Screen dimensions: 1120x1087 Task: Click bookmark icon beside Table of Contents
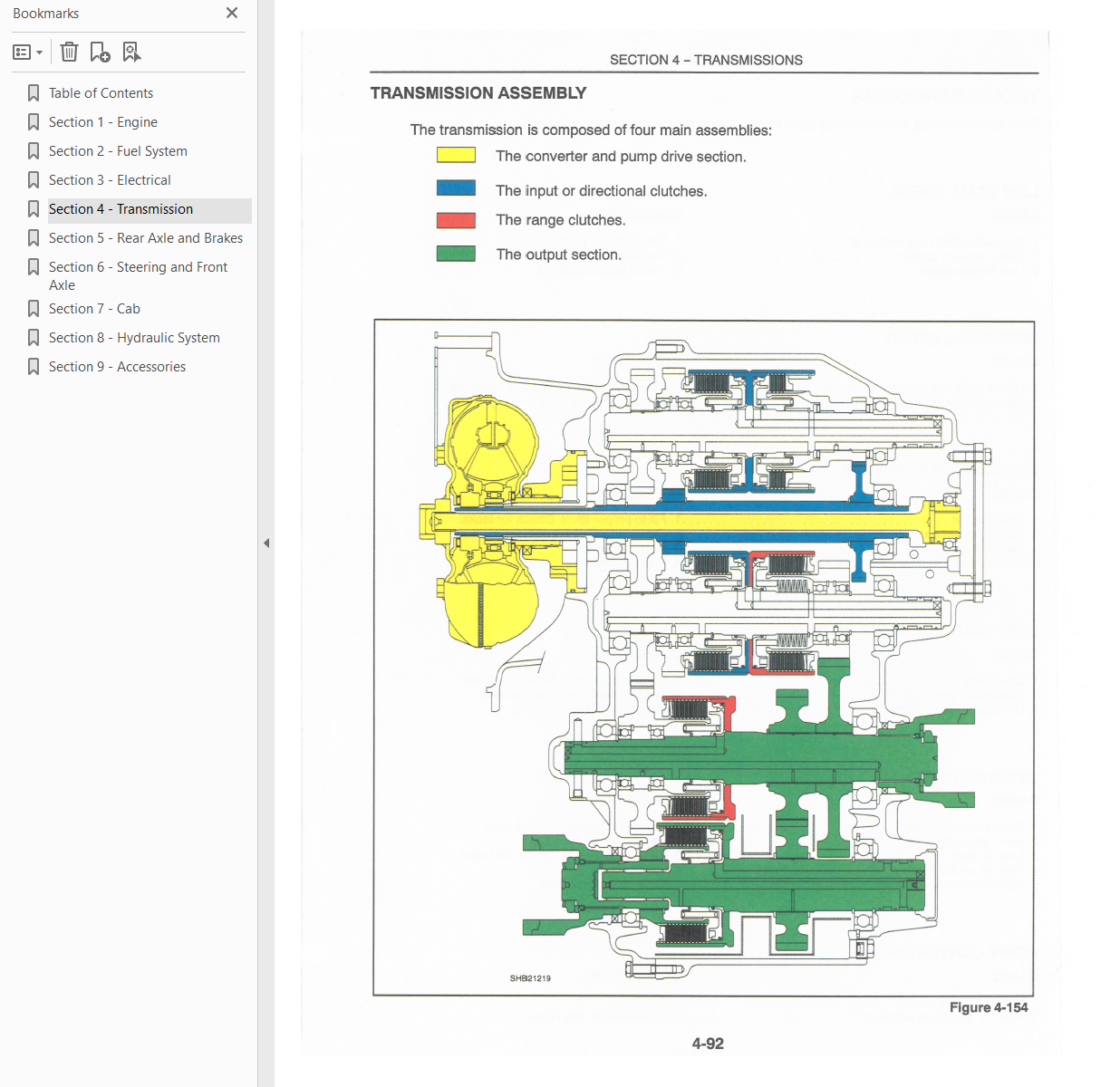coord(34,93)
